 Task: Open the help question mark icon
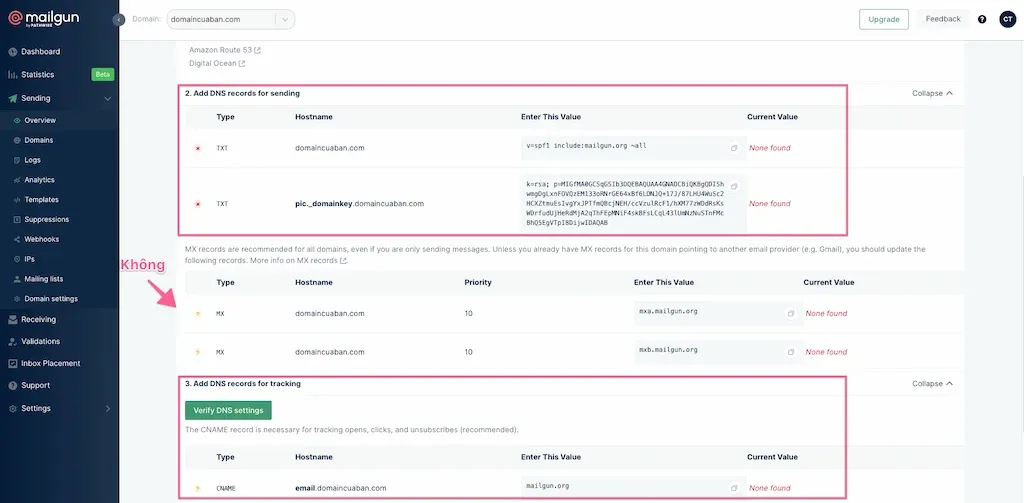coord(982,20)
